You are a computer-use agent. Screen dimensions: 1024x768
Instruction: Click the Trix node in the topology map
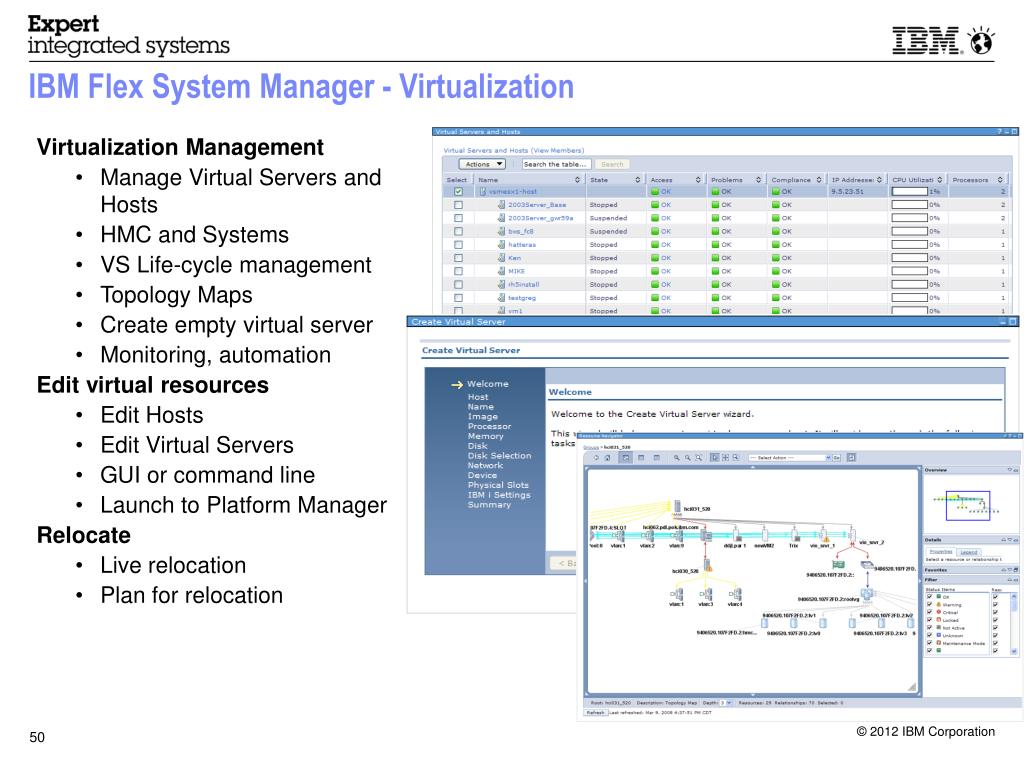(x=794, y=536)
